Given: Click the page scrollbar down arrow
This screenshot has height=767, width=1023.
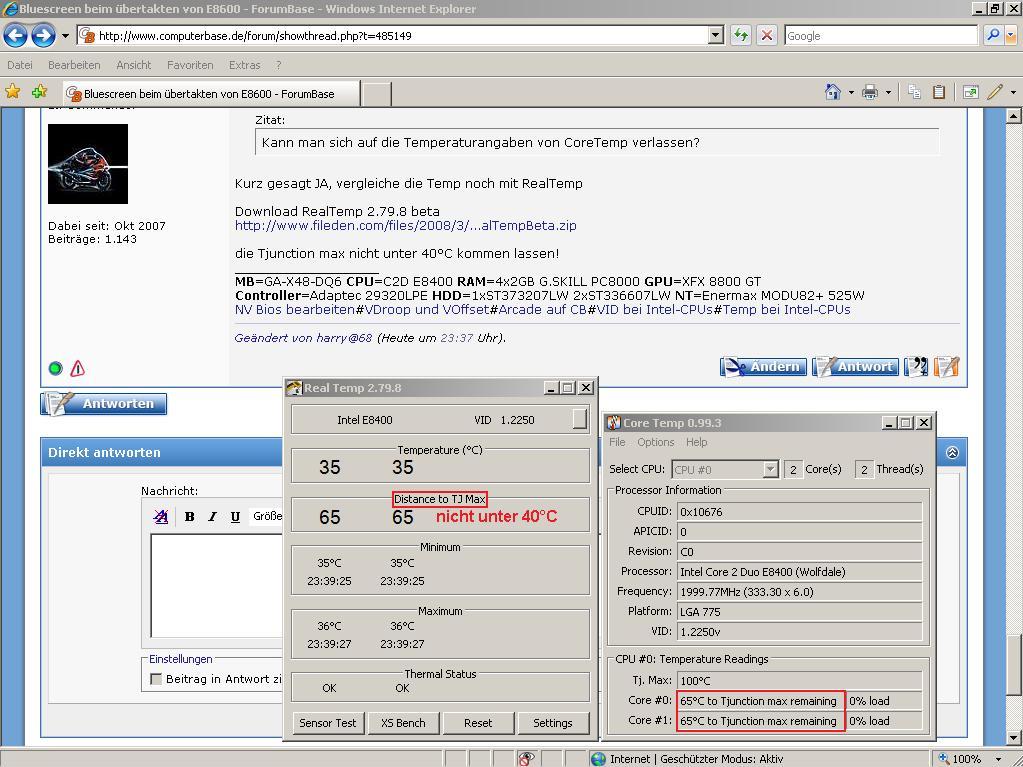Looking at the screenshot, I should tap(1013, 738).
